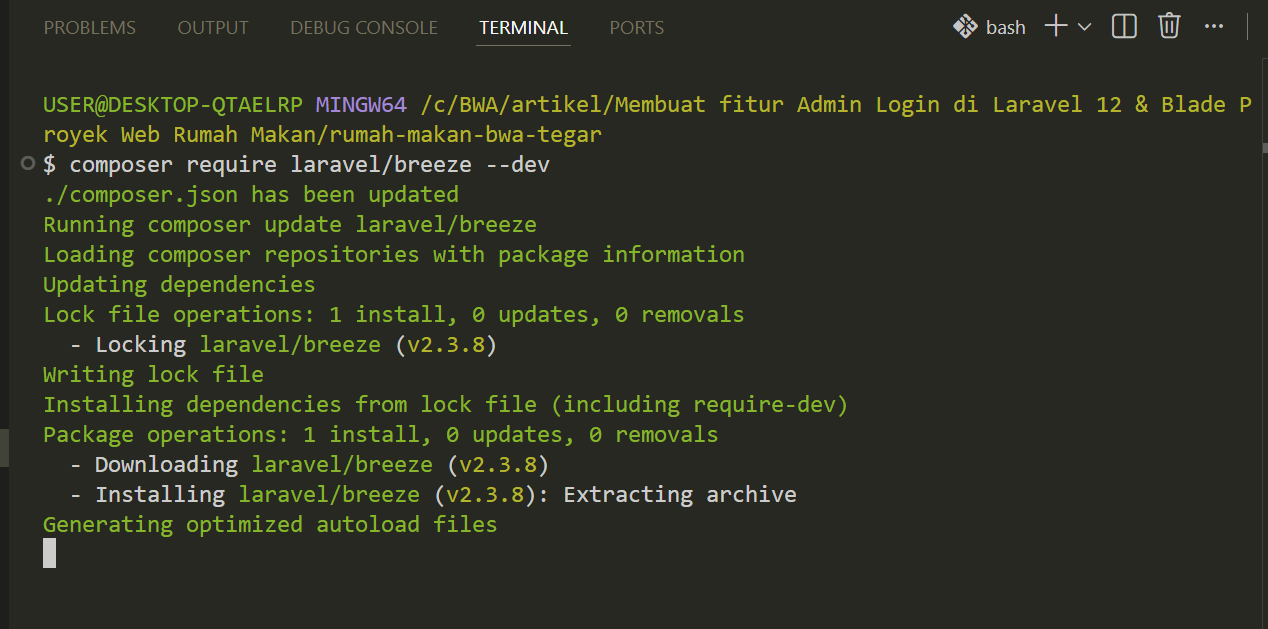The image size is (1268, 629).
Task: Click the "composer require laravel/breeze --dev" command text
Action: (x=309, y=164)
